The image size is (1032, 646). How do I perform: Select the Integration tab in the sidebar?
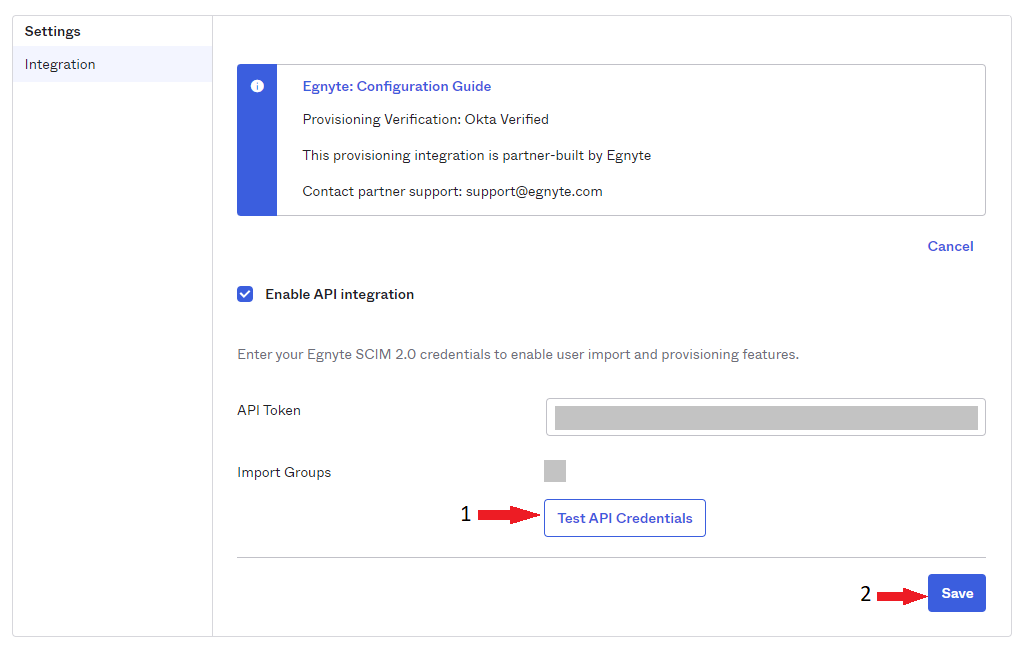coord(60,65)
